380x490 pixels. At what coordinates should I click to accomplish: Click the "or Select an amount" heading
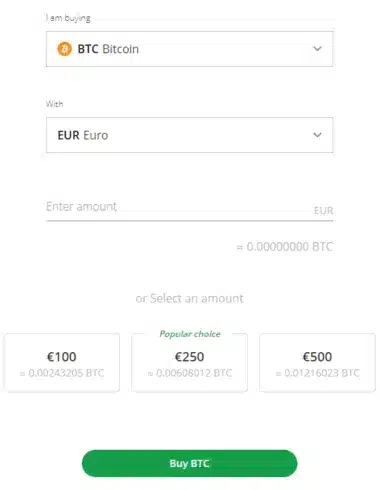(x=189, y=298)
